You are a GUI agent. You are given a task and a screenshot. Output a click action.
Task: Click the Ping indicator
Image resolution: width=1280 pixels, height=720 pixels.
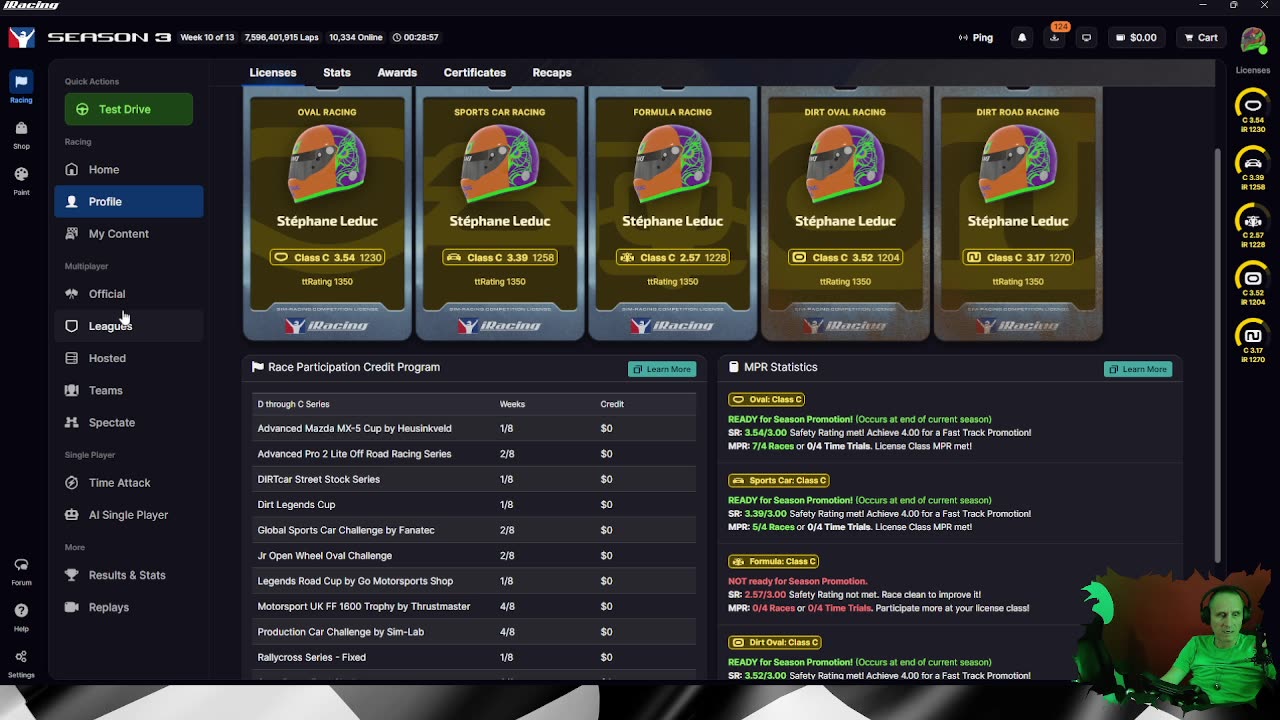(x=975, y=38)
